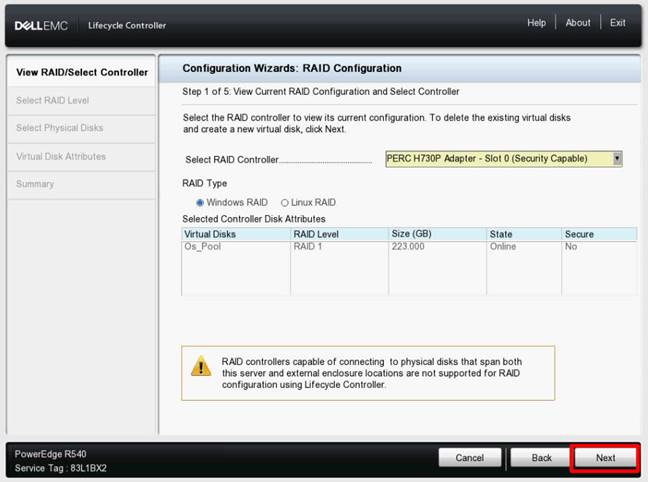The height and width of the screenshot is (482, 648).
Task: Select the Windows RAID radio button
Action: pos(200,203)
